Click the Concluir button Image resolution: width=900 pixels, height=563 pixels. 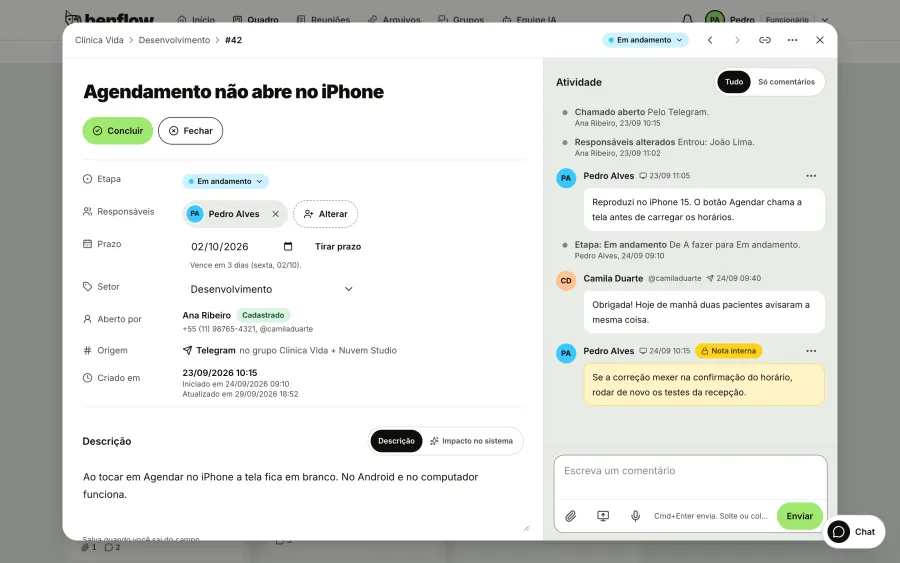coord(118,131)
